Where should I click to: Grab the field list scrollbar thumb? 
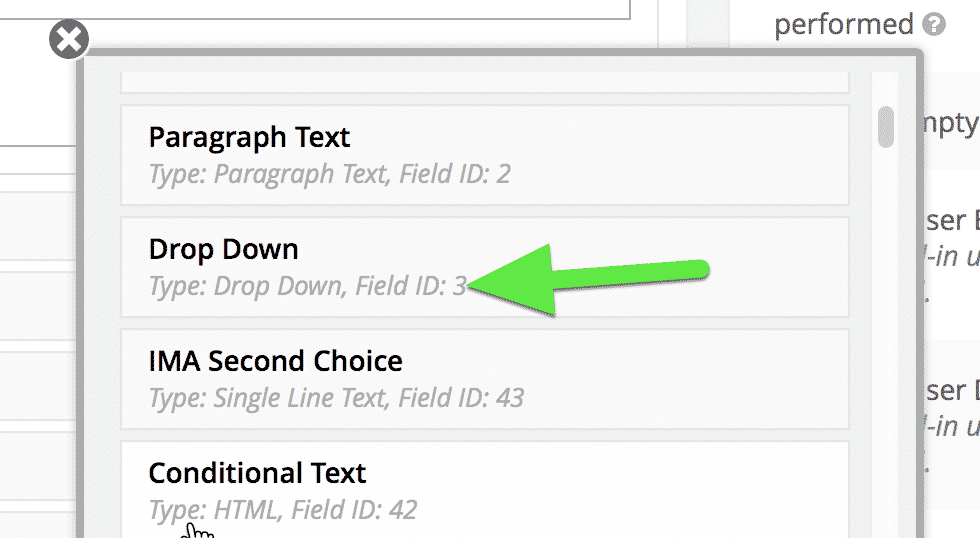pos(885,127)
